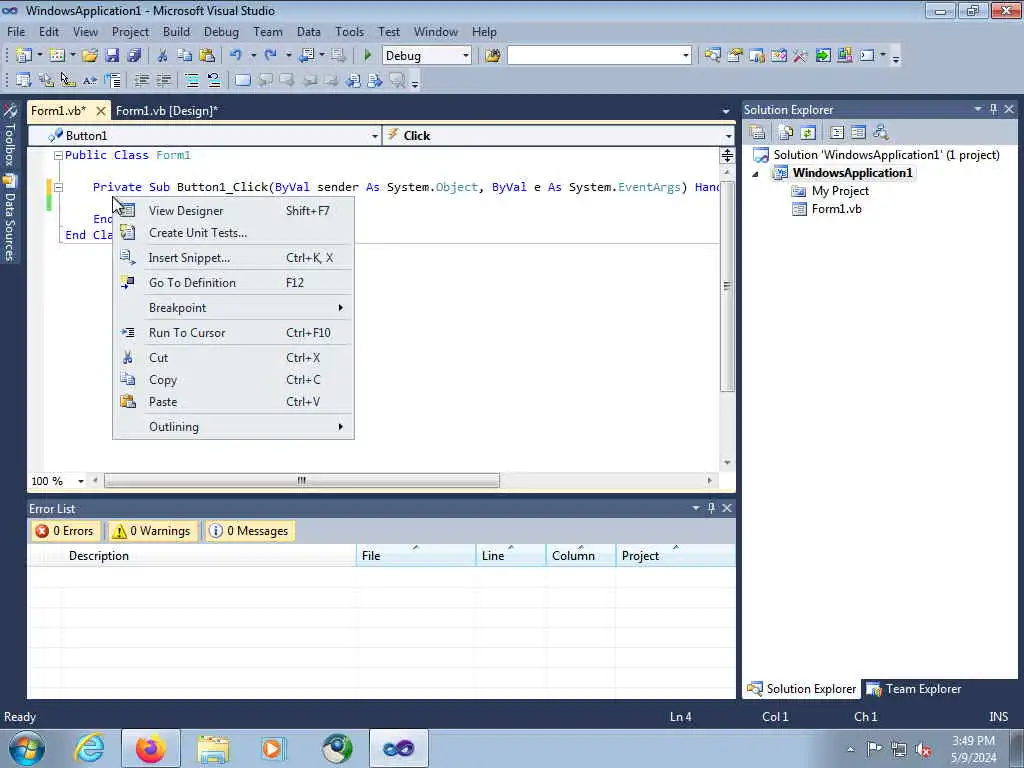Click Increase Line Indent icon

(163, 80)
